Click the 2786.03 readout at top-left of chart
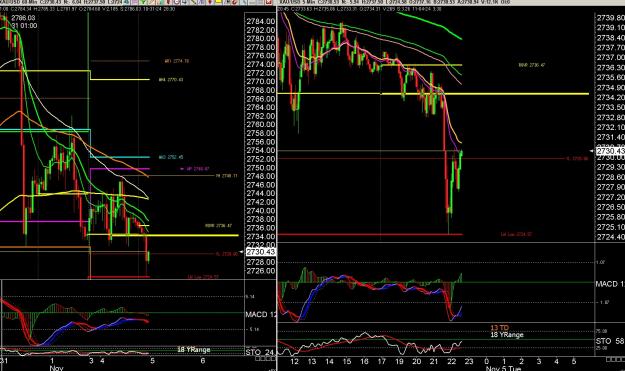 (x=23, y=18)
